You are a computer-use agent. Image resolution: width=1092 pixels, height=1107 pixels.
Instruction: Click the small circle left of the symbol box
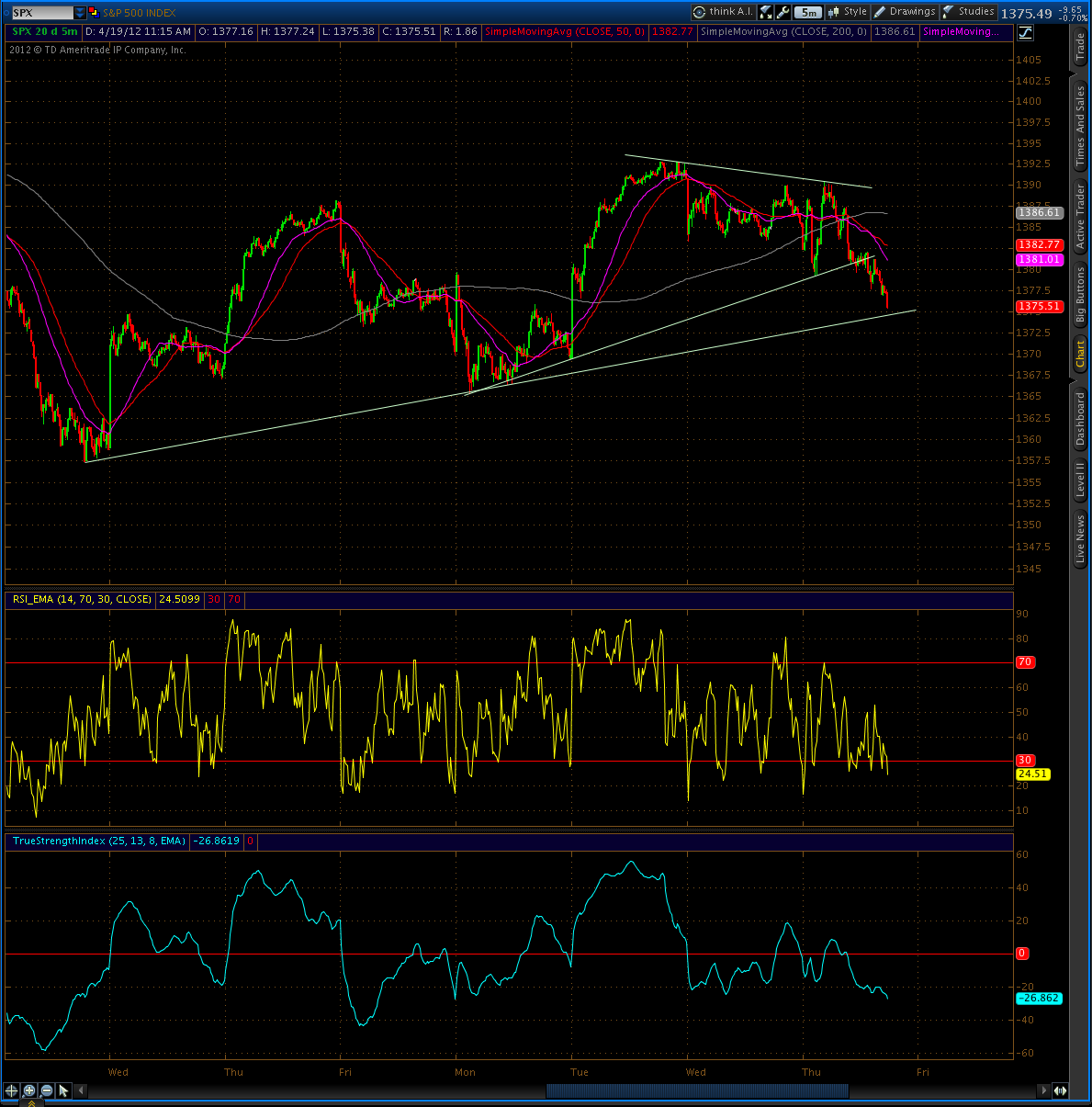click(x=5, y=13)
